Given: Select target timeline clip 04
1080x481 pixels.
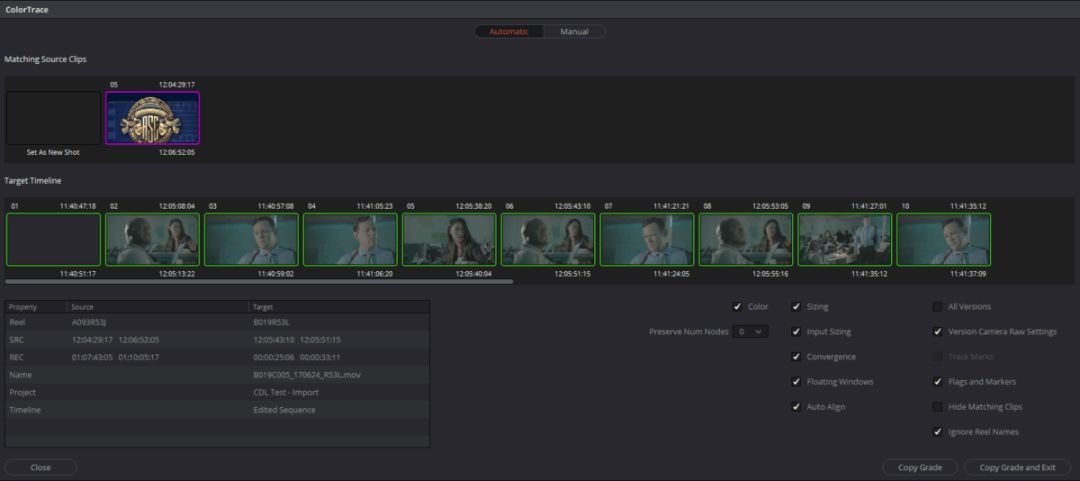Looking at the screenshot, I should click(x=350, y=239).
